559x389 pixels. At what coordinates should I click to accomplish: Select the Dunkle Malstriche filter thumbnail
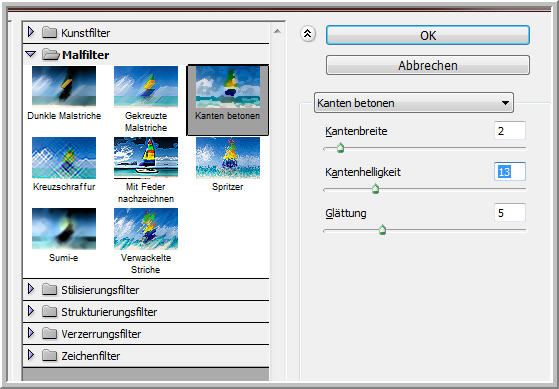(x=64, y=86)
